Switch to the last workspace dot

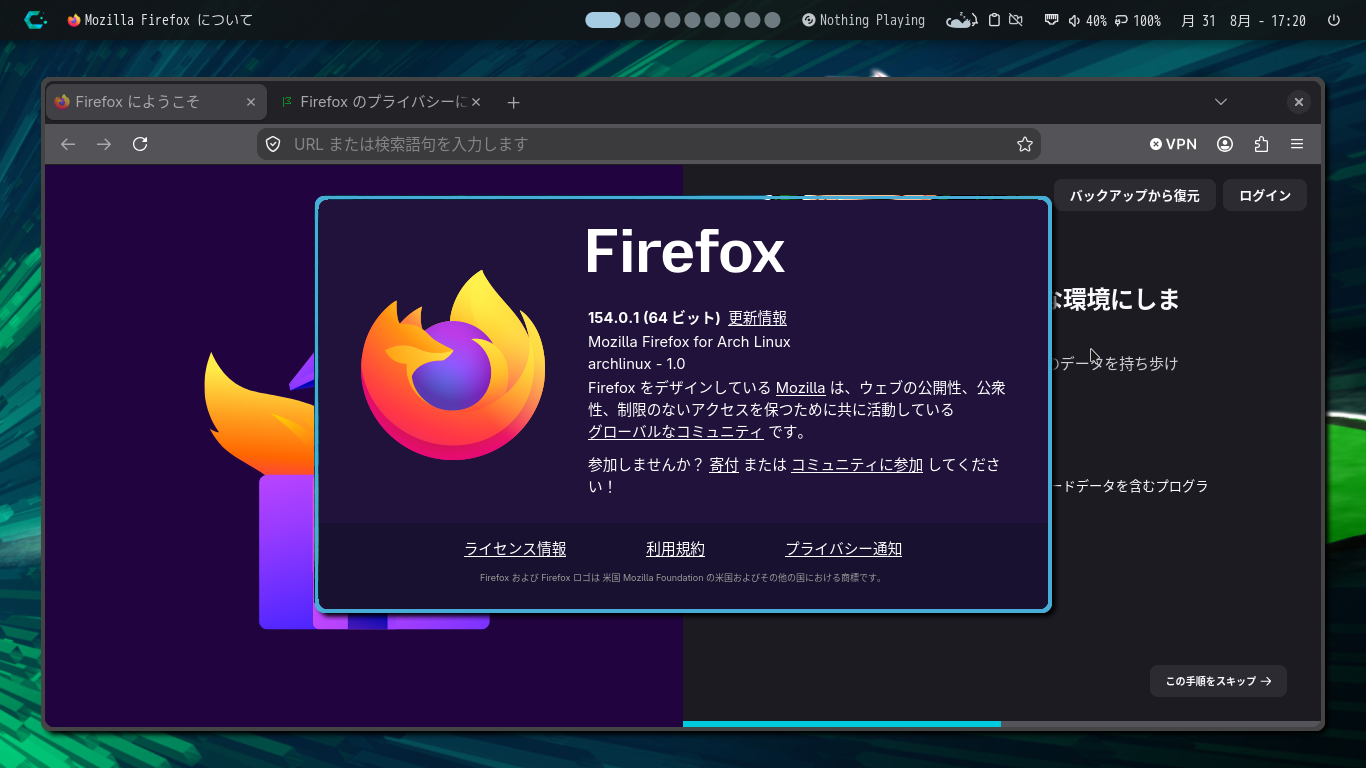[772, 20]
